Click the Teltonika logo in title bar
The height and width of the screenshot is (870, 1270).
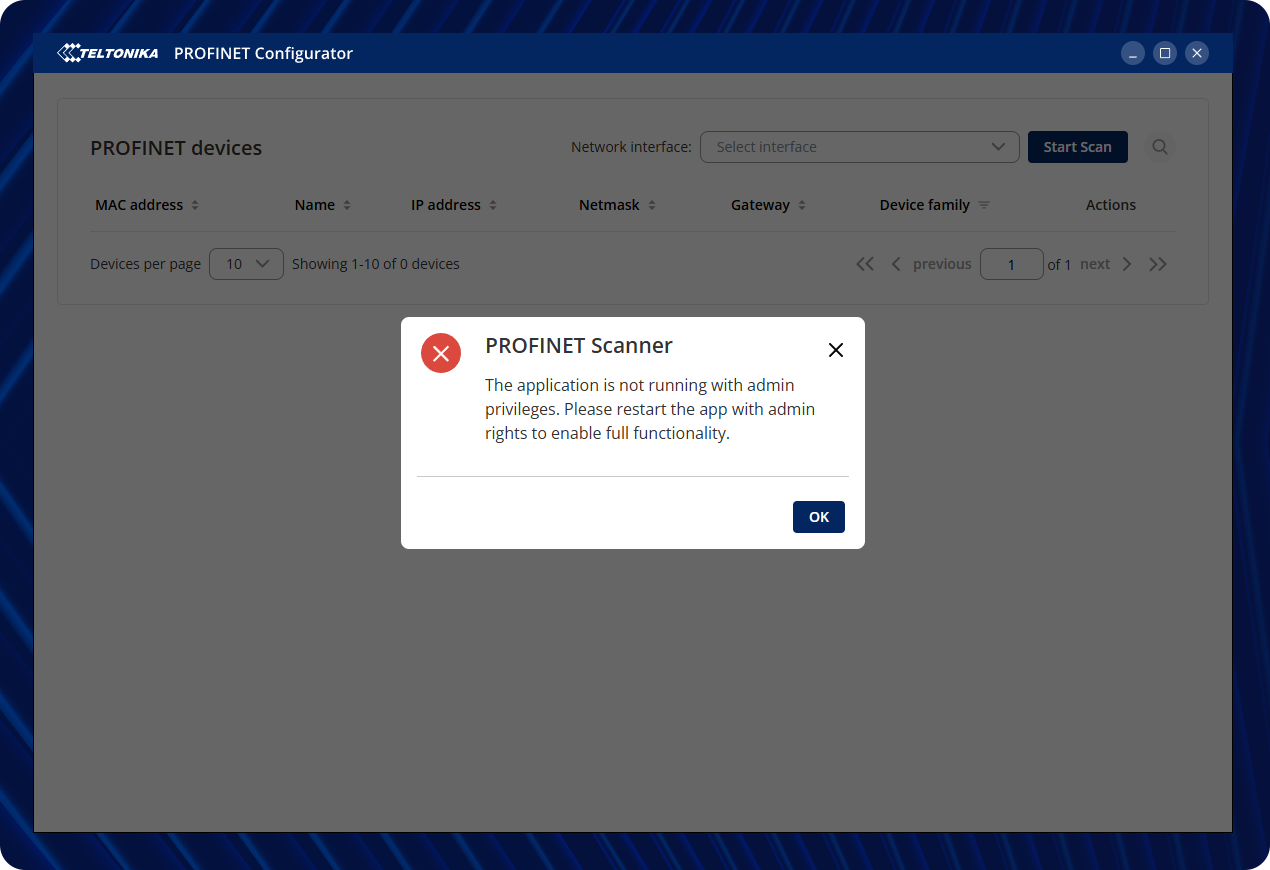(108, 53)
